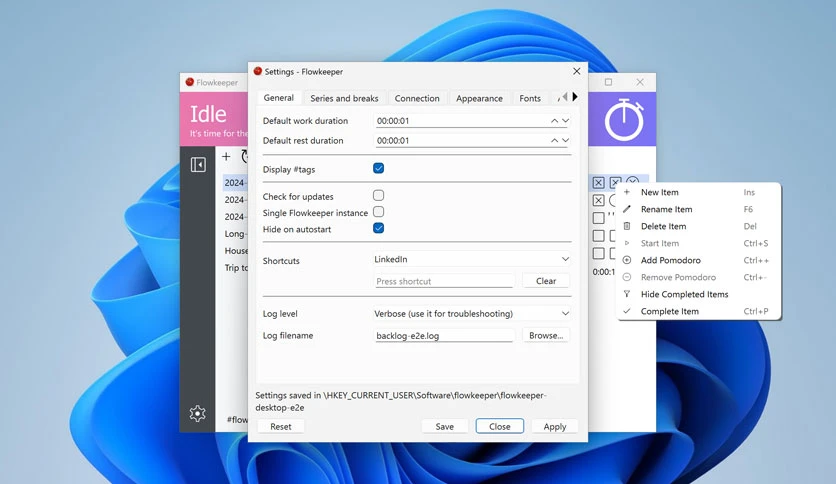Click the tomato icon in Settings title bar
The width and height of the screenshot is (836, 484).
258,71
